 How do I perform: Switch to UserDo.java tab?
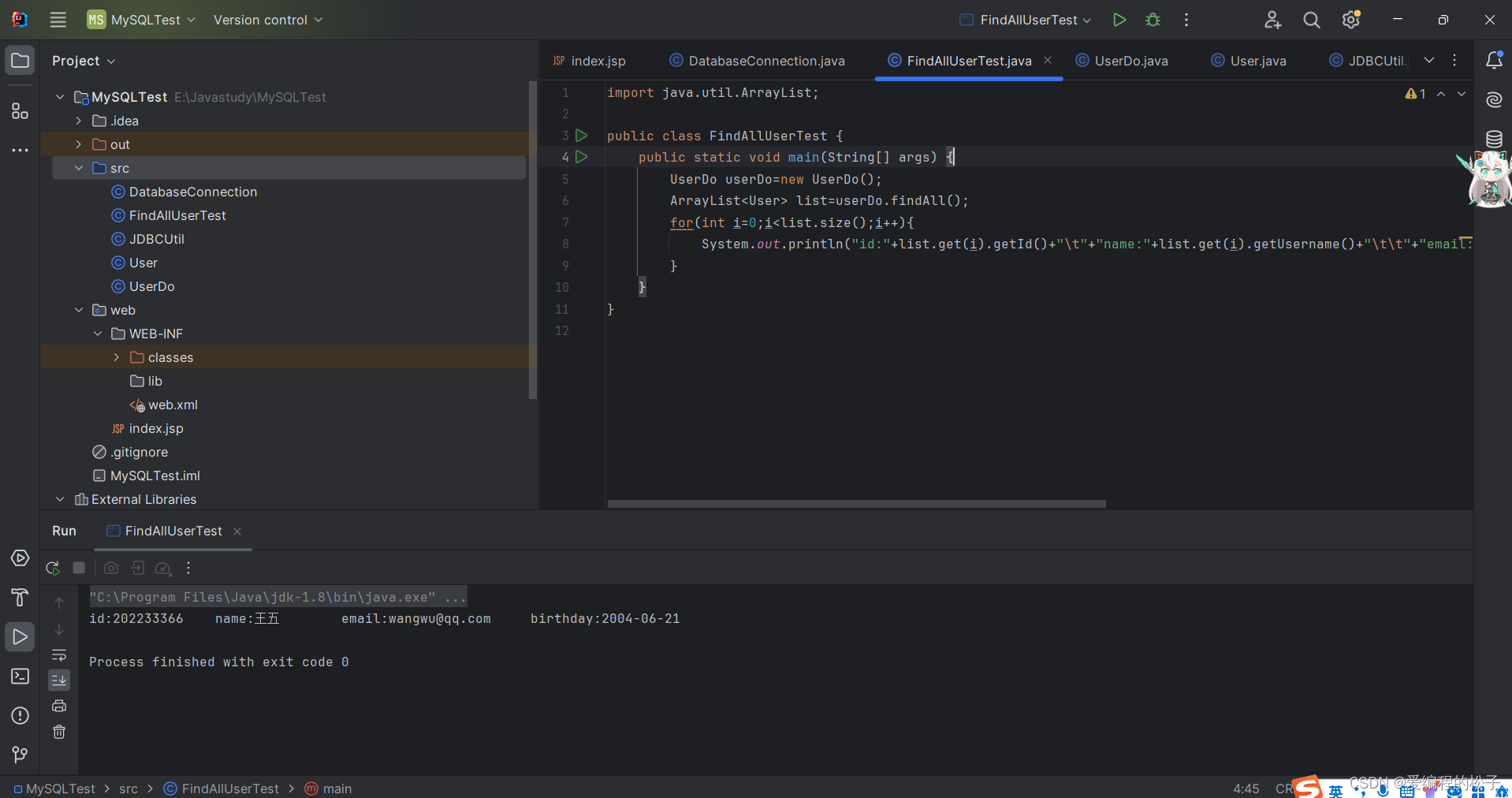[1123, 61]
